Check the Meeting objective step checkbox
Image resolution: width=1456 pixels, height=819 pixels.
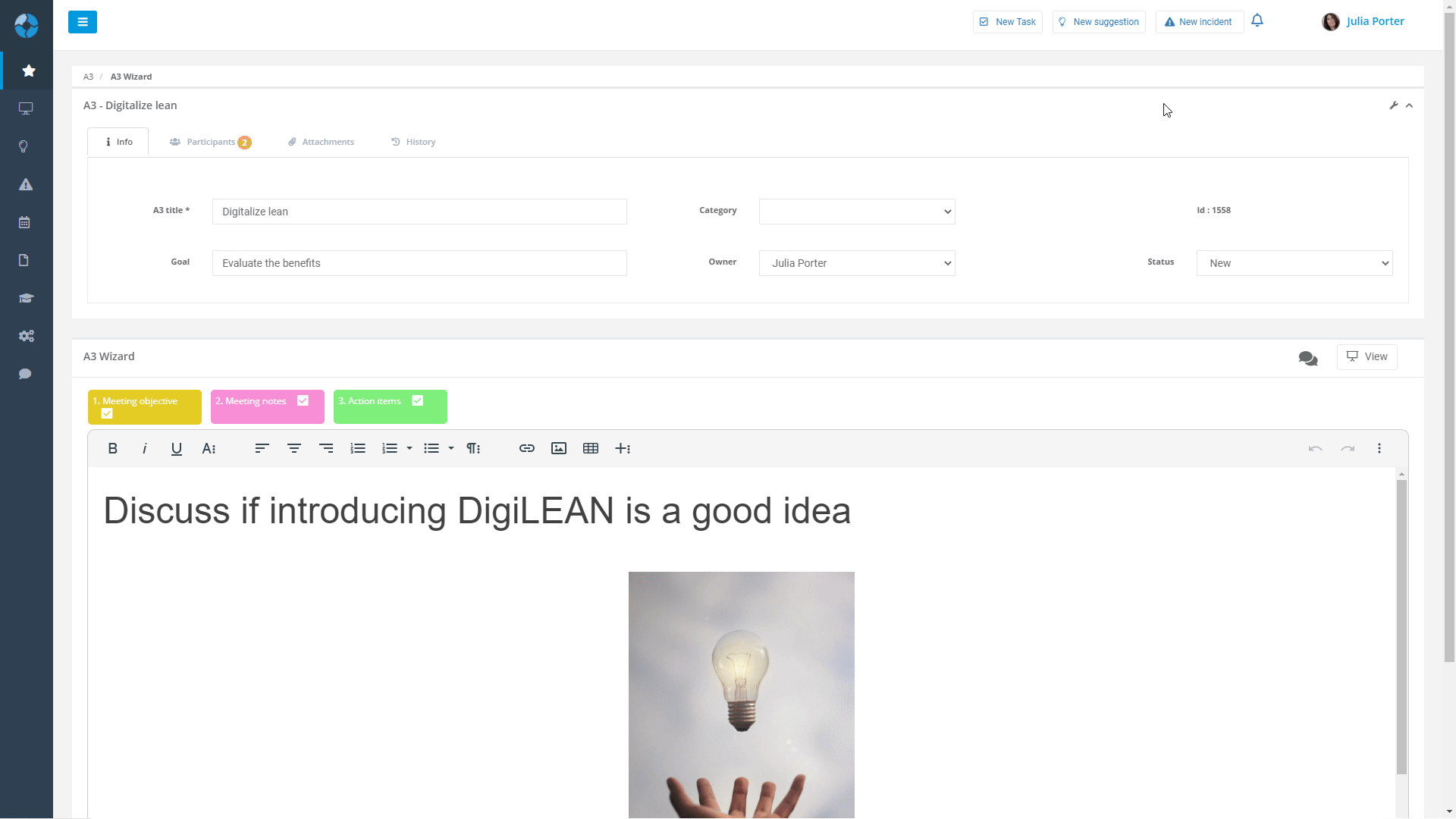tap(106, 413)
